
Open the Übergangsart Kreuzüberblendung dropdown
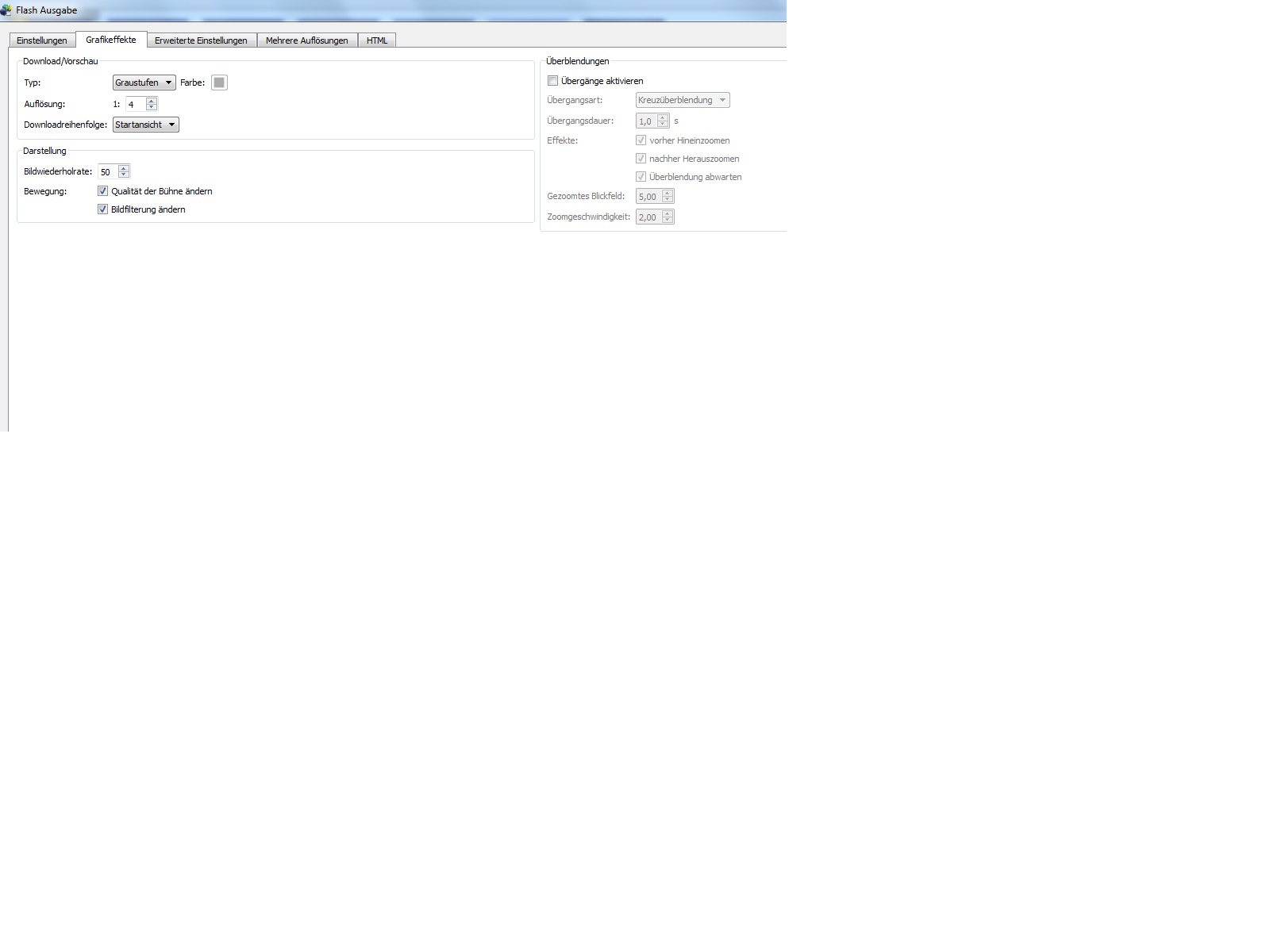682,100
